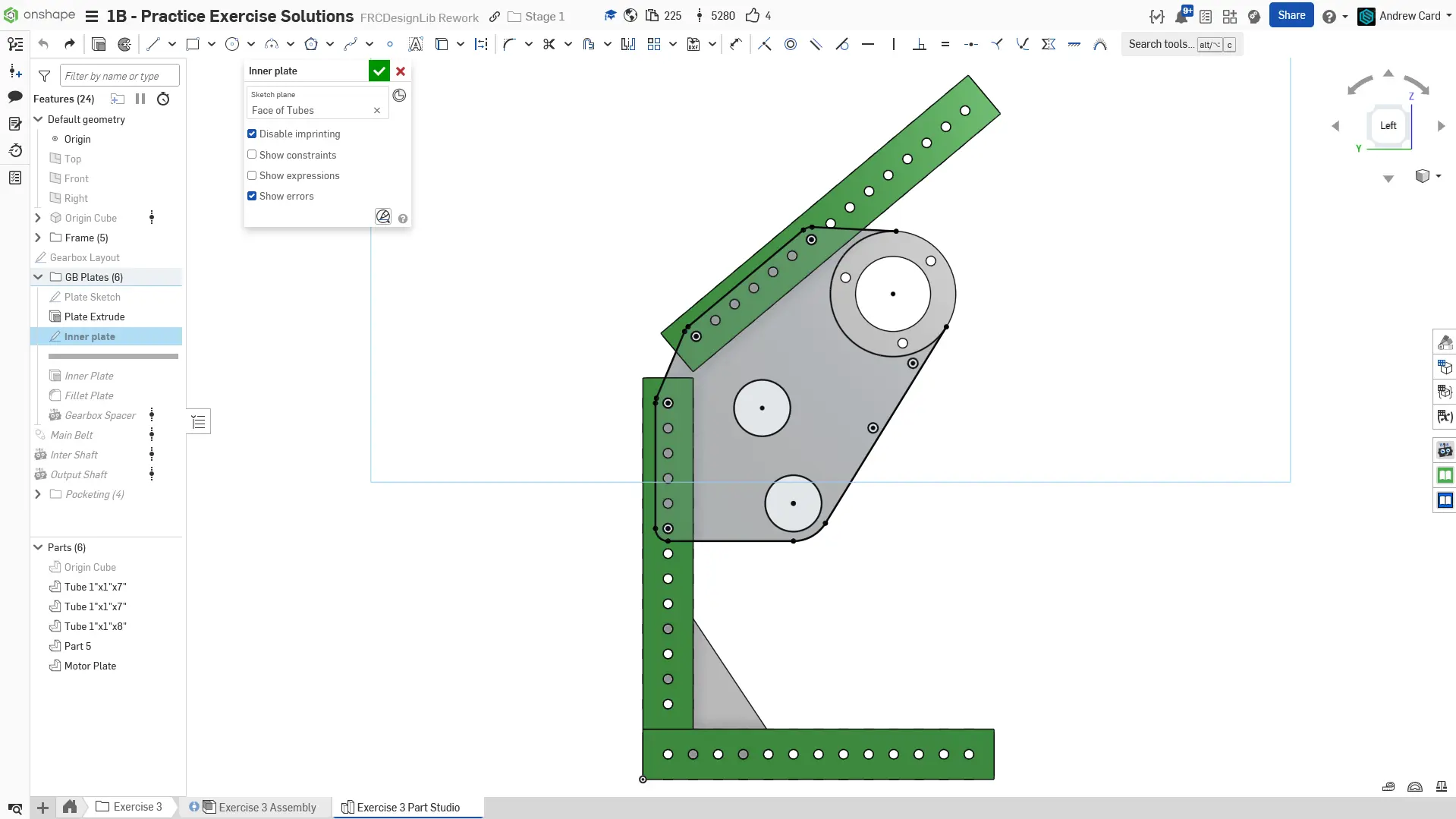Open the Insert DXF tool

click(x=693, y=44)
